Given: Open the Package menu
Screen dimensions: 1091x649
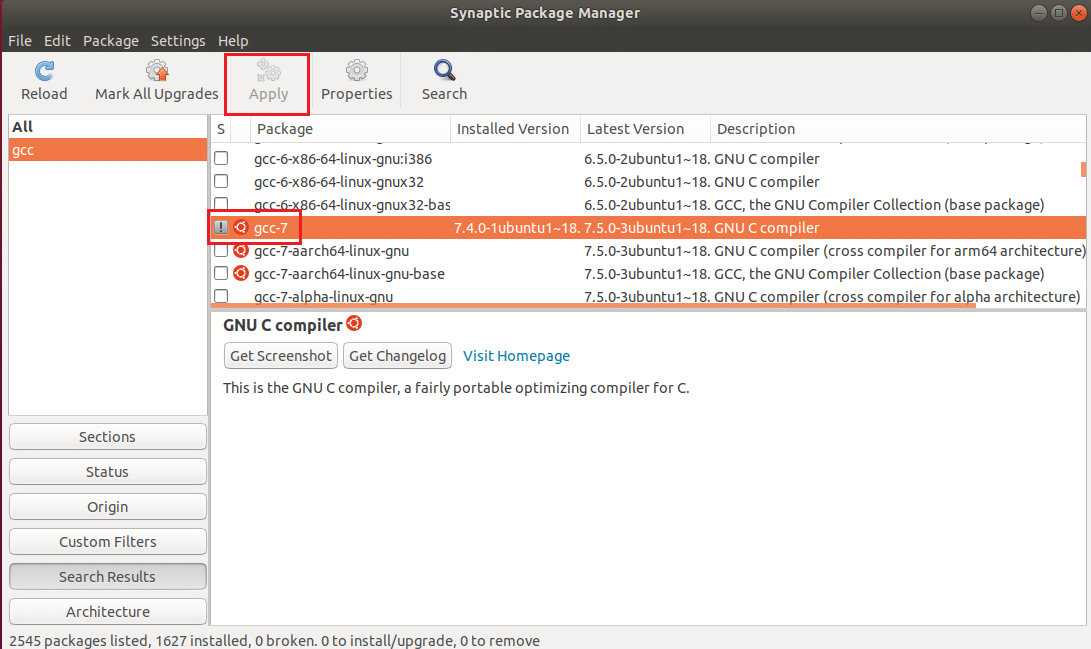Looking at the screenshot, I should click(x=111, y=41).
